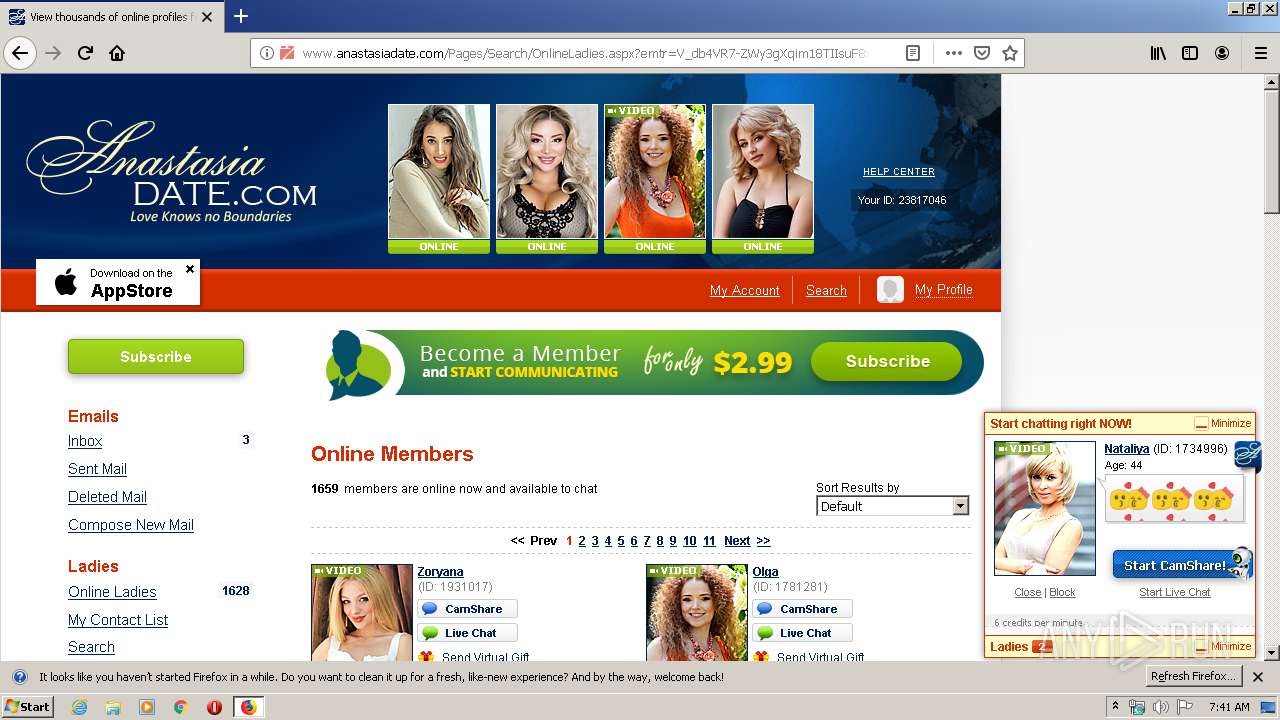Open My Contact List link
Screen dimensions: 1280x720
(x=118, y=620)
